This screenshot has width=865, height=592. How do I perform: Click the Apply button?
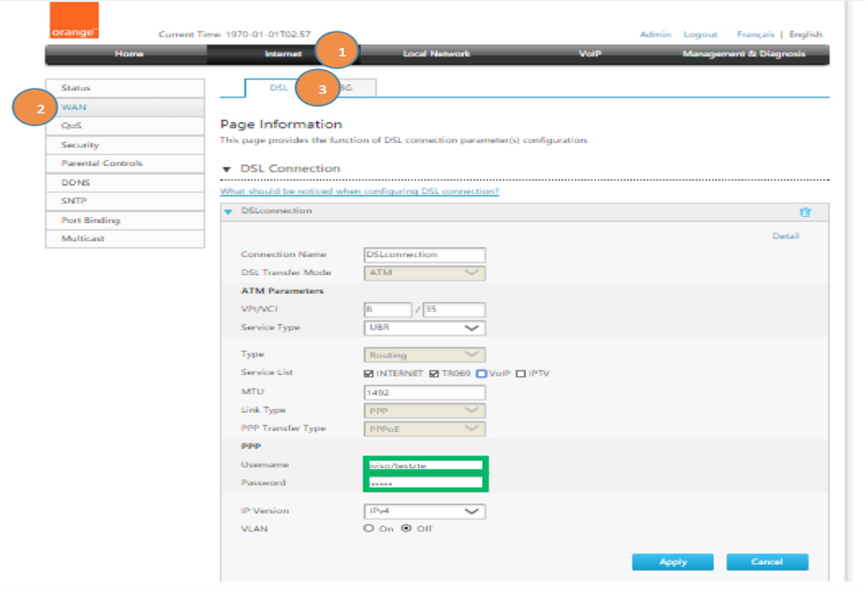point(672,562)
